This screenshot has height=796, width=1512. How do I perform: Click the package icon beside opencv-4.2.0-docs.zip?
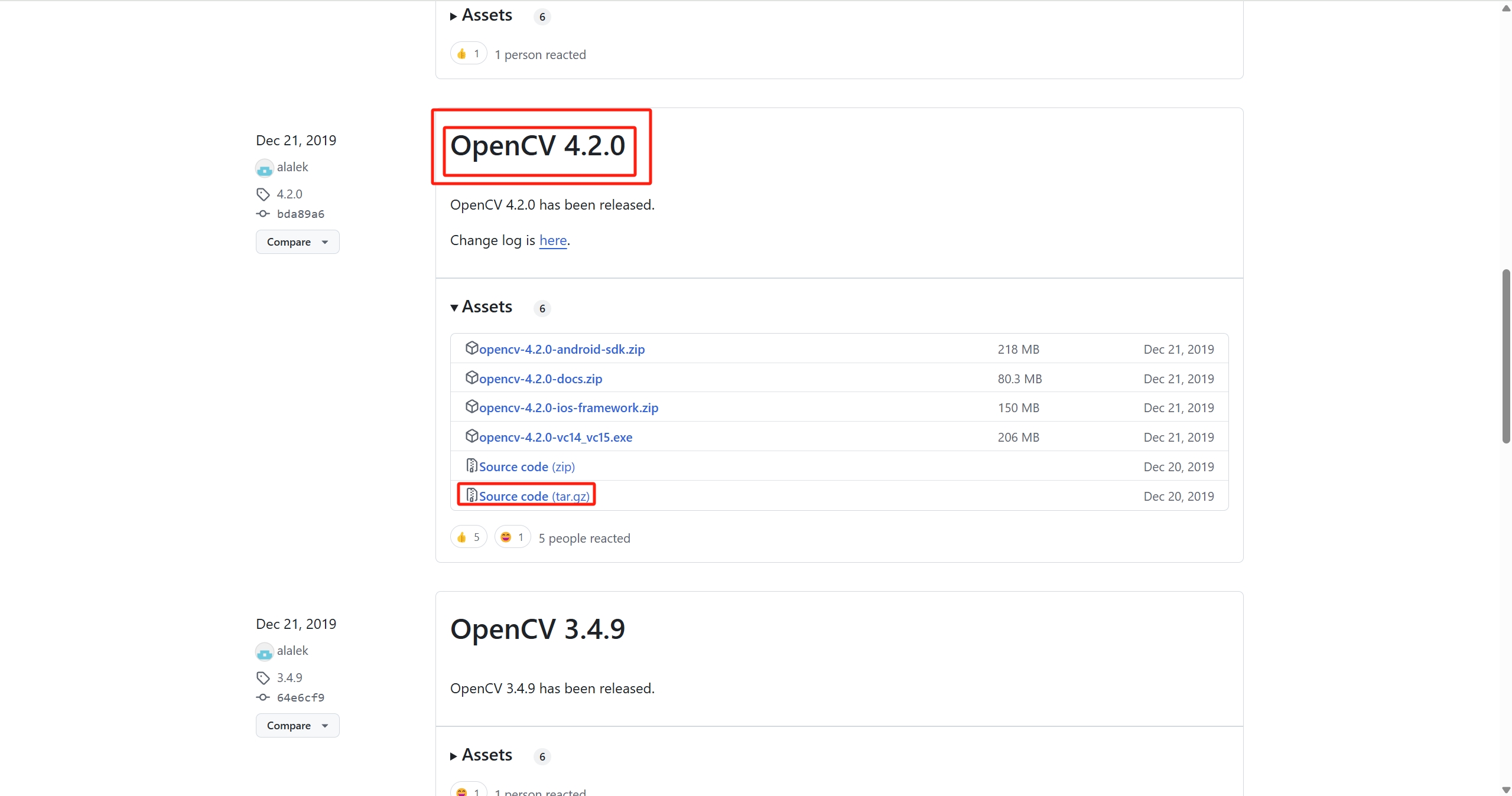point(472,377)
